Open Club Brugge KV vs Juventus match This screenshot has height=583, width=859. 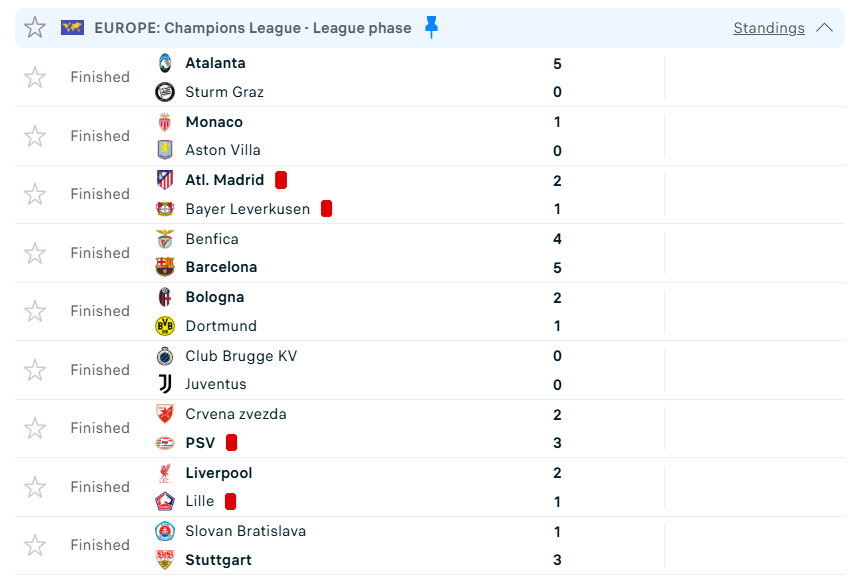pos(430,370)
